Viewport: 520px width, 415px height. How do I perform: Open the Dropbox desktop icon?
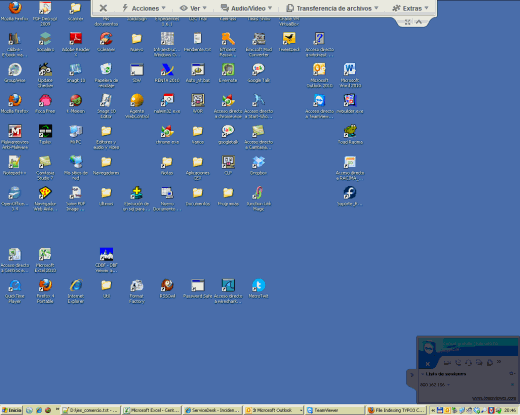258,165
